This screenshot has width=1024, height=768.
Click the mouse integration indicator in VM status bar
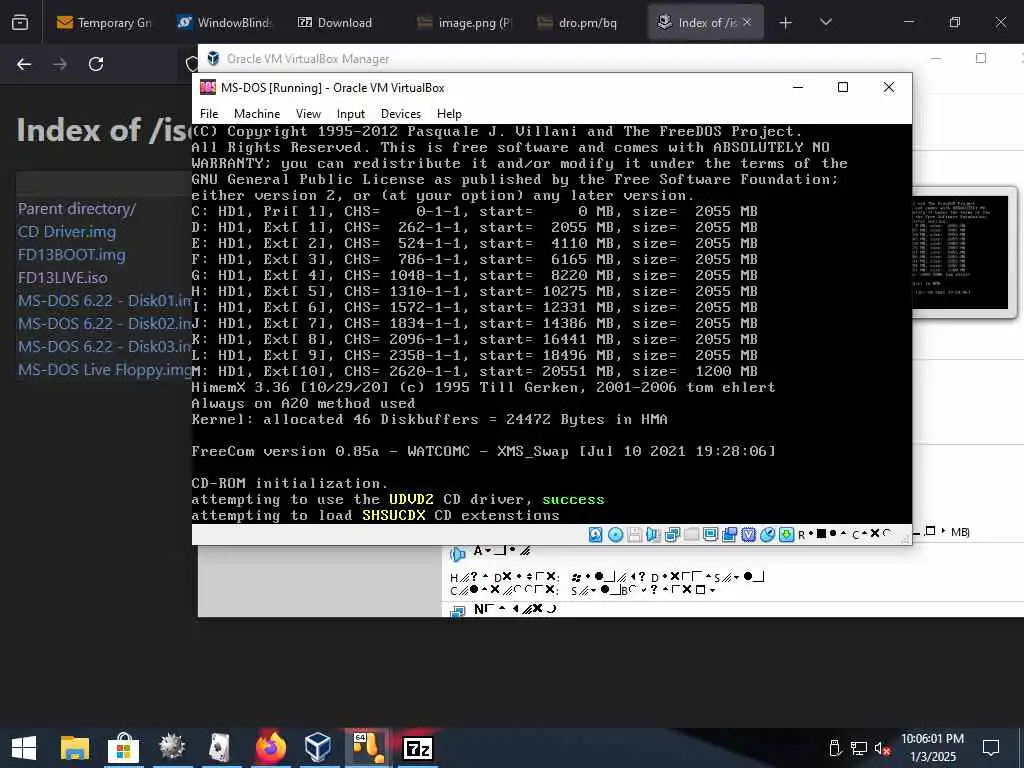[767, 535]
